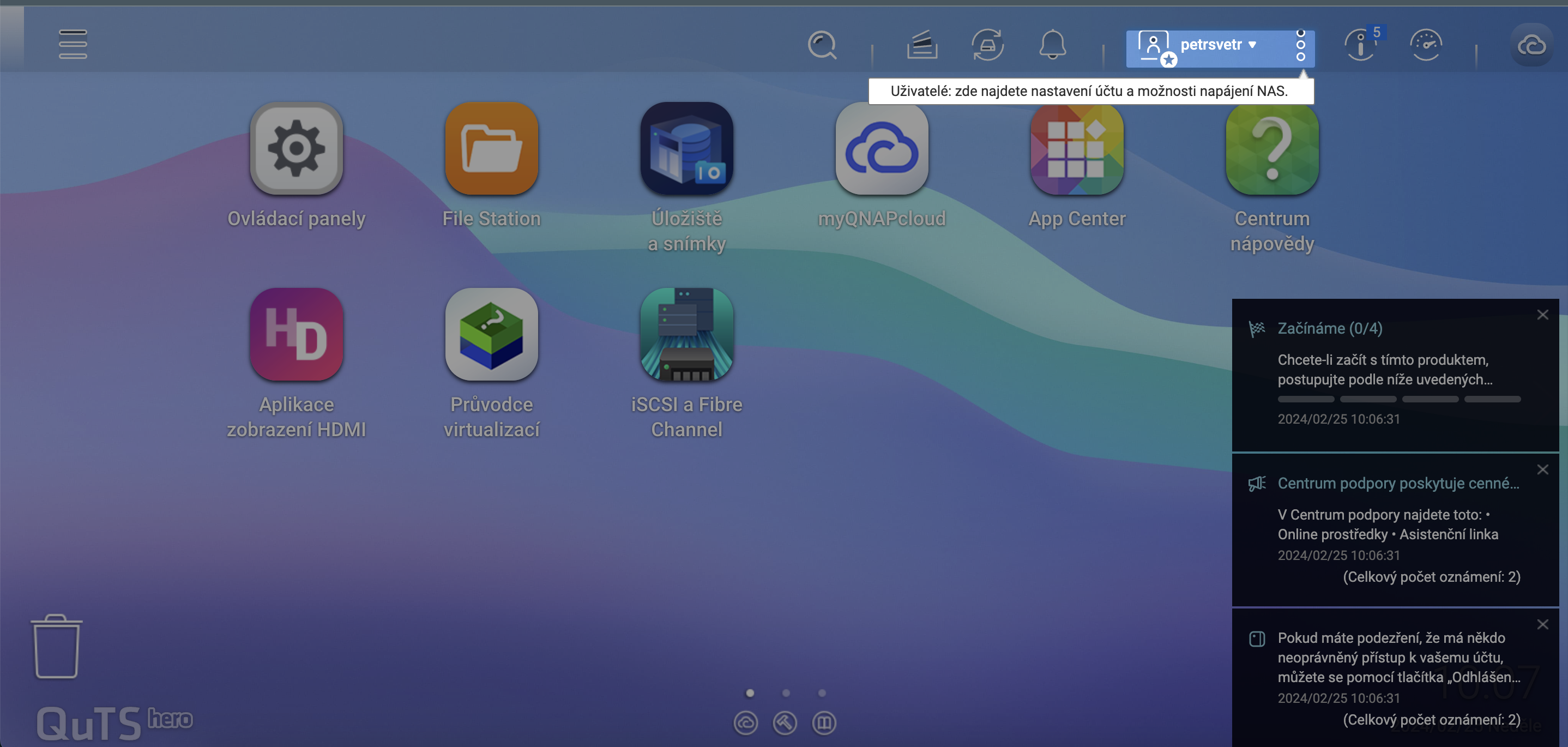Screen dimensions: 1568x747
Task: Open Průvodce virtualizací
Action: coord(491,334)
